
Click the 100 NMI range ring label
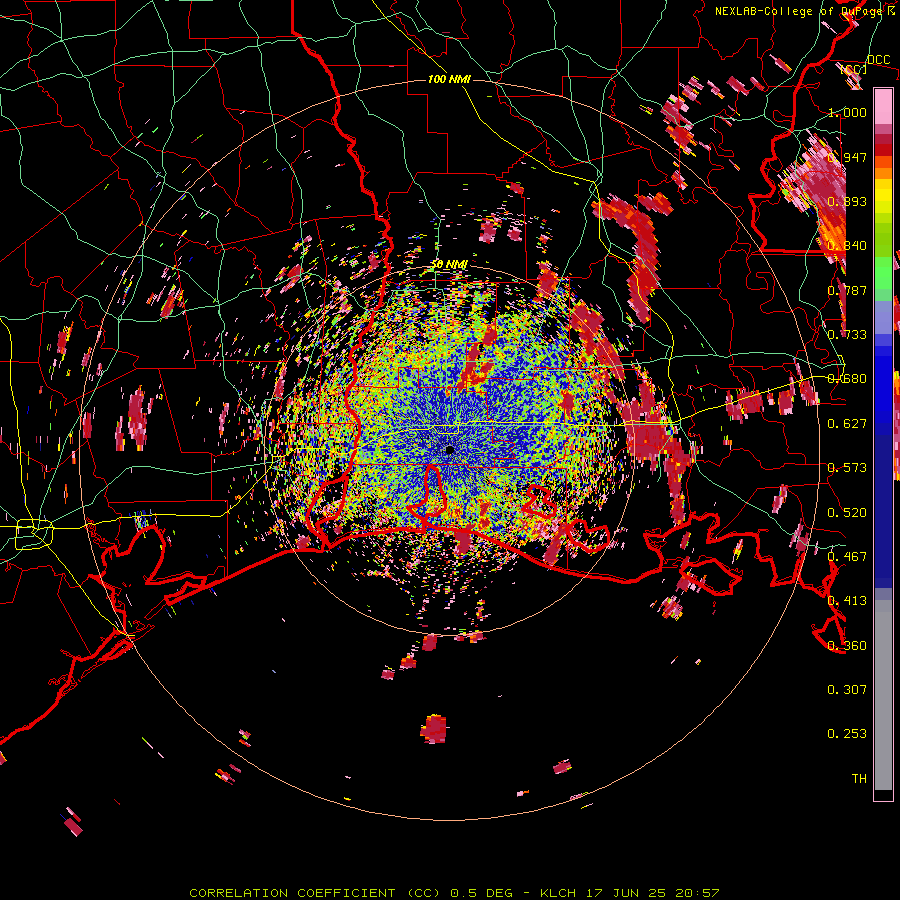(x=449, y=79)
